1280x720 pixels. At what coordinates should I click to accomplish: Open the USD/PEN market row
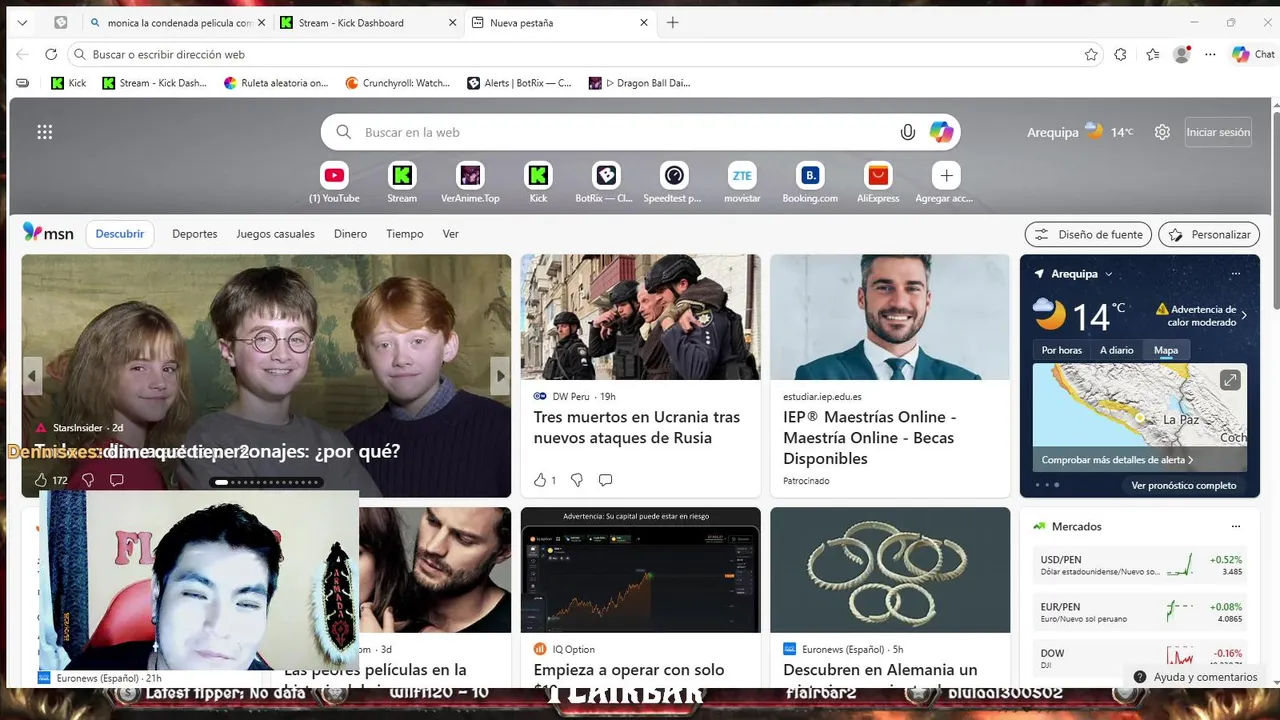pyautogui.click(x=1139, y=565)
